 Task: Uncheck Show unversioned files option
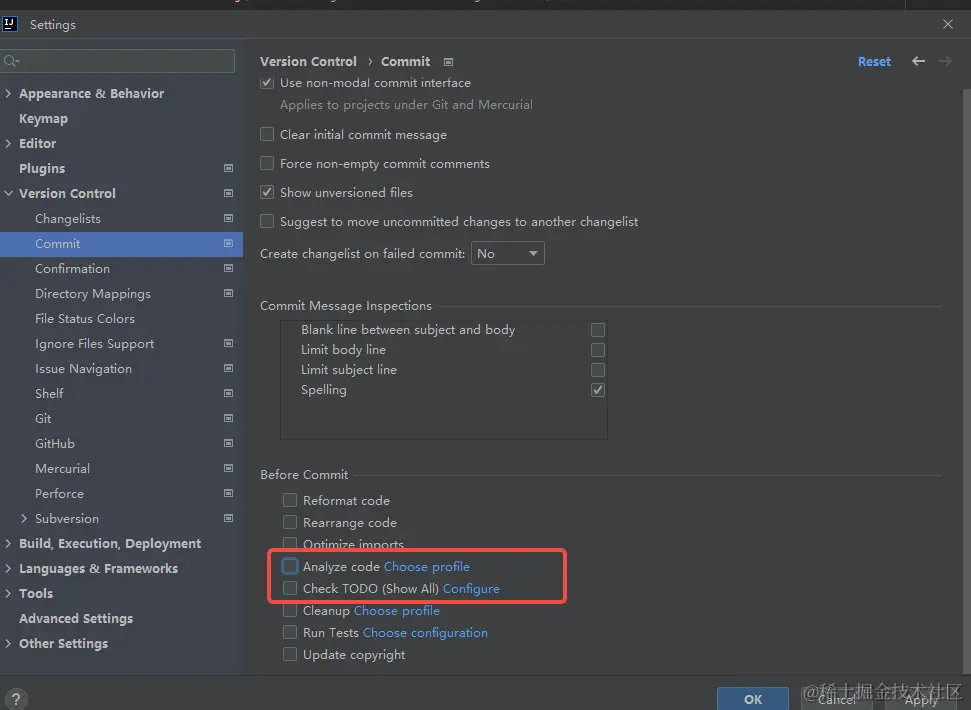[x=267, y=192]
